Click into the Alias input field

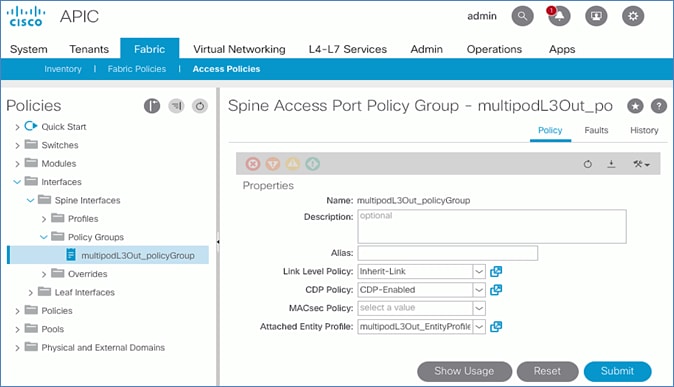pos(447,253)
